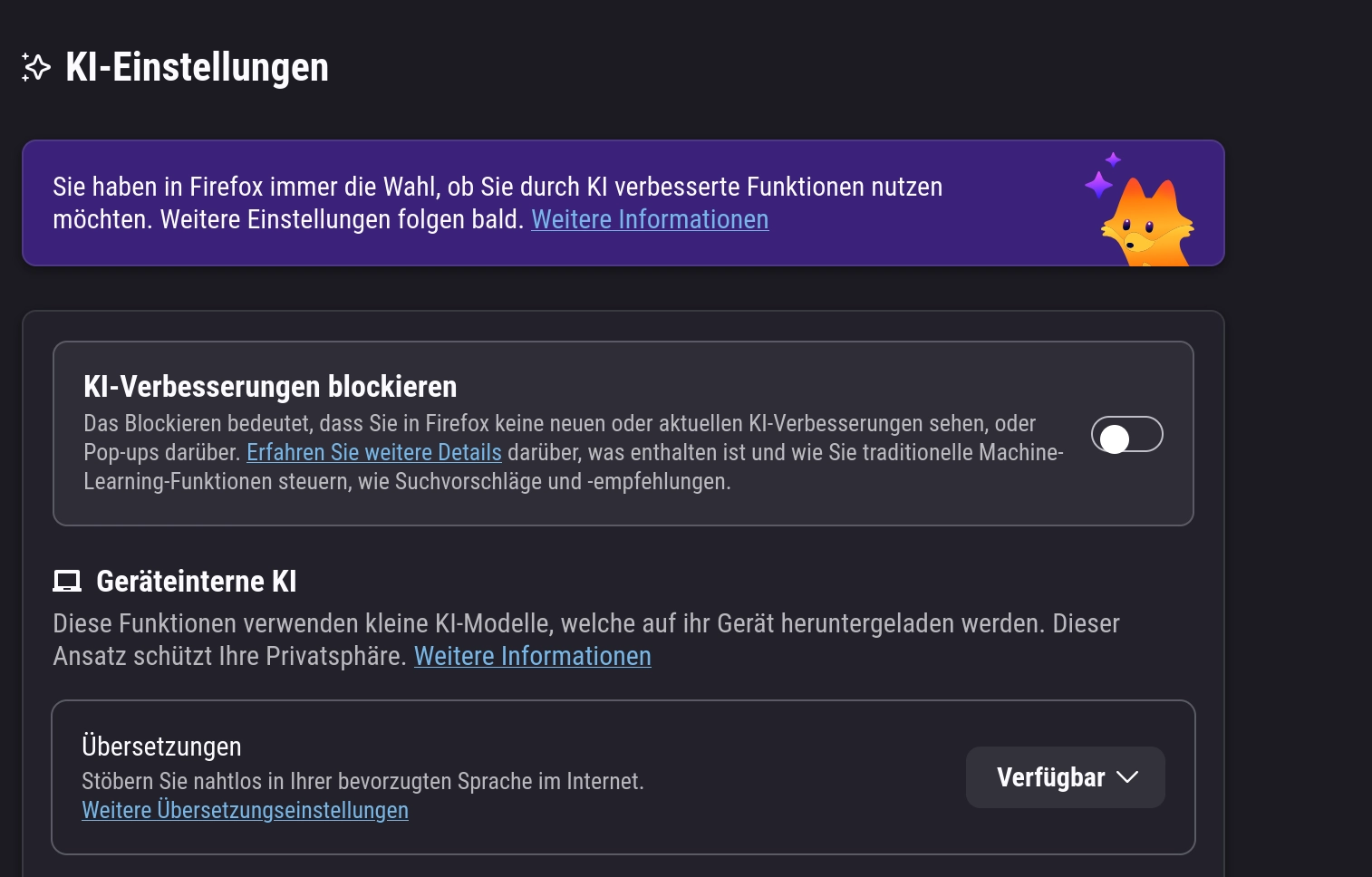Follow the Erfahren Sie weitere Details link
The image size is (1372, 877).
tap(373, 452)
